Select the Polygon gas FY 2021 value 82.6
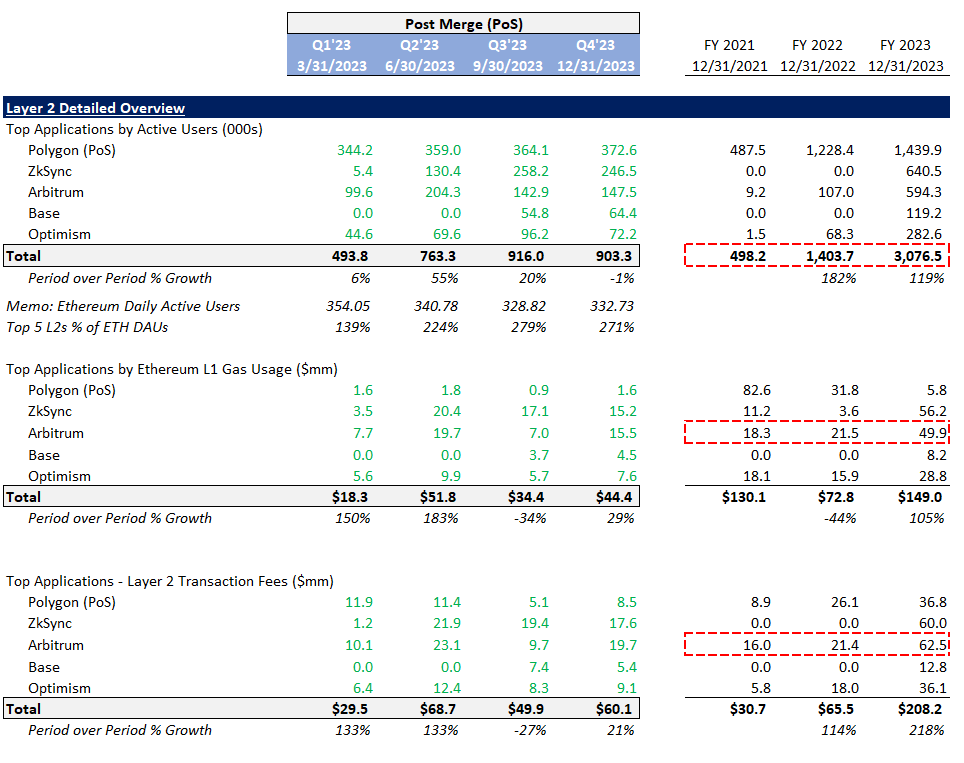This screenshot has height=763, width=964. click(x=756, y=390)
